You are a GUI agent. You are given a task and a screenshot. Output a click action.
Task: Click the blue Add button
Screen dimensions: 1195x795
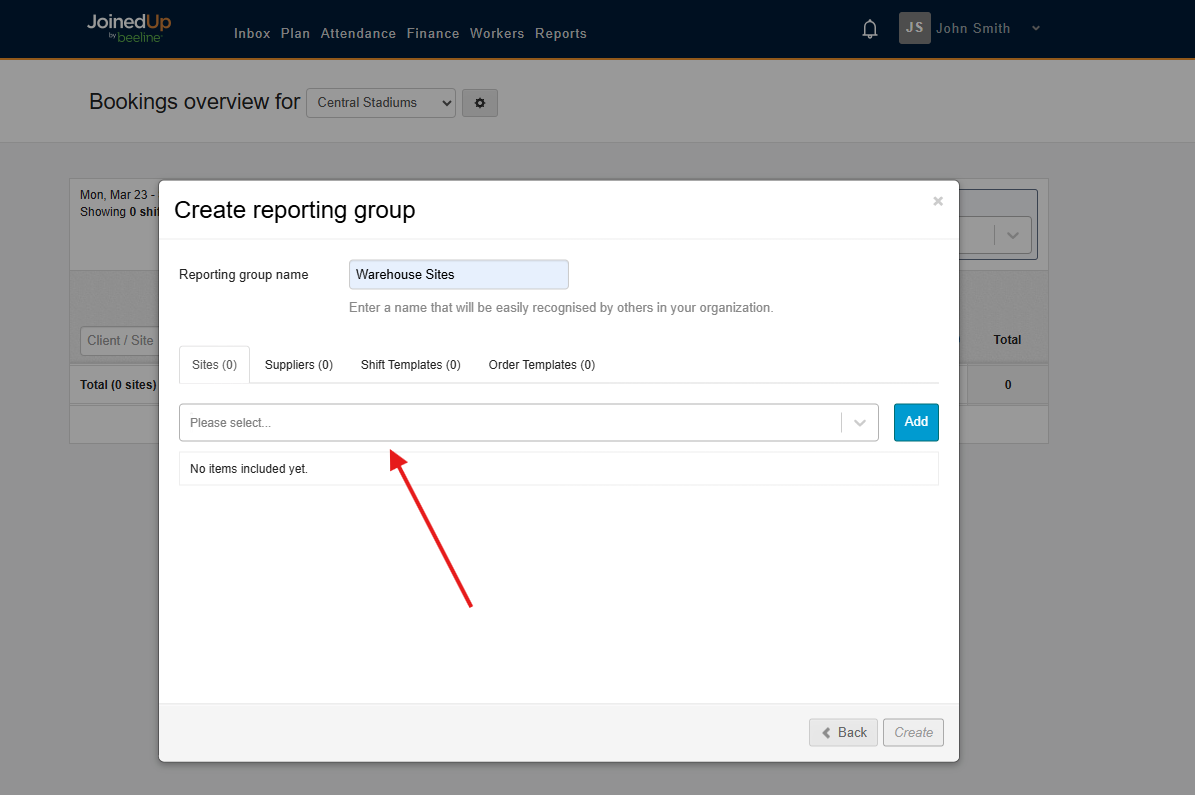[x=916, y=422]
